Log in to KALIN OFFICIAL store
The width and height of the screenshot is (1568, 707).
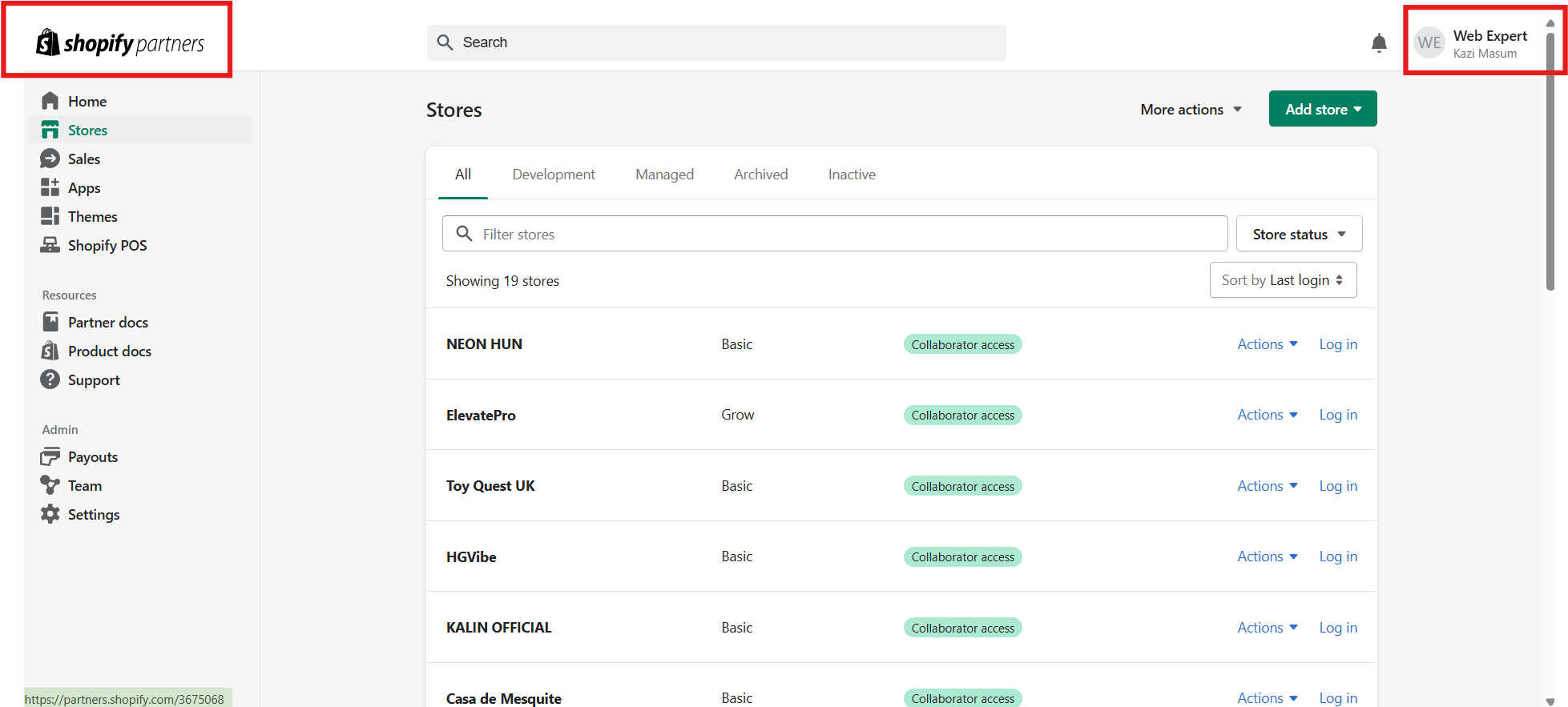(1338, 627)
